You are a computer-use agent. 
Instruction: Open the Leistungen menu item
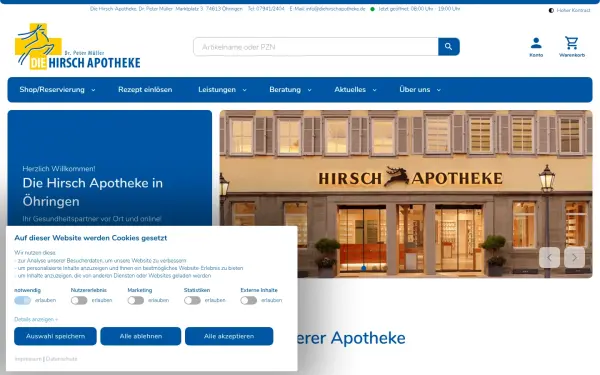tap(217, 90)
